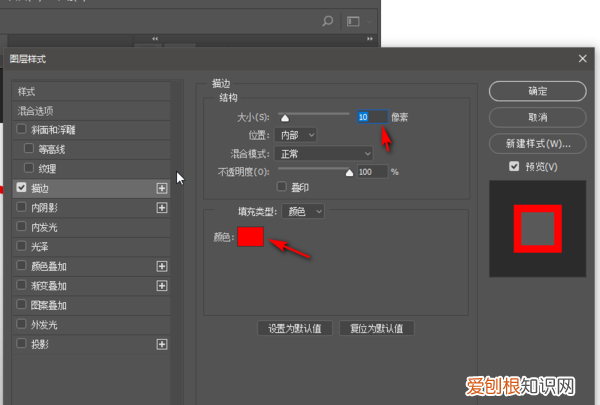600x405 pixels.
Task: Select the 颜色叠加 row label
Action: [x=49, y=266]
